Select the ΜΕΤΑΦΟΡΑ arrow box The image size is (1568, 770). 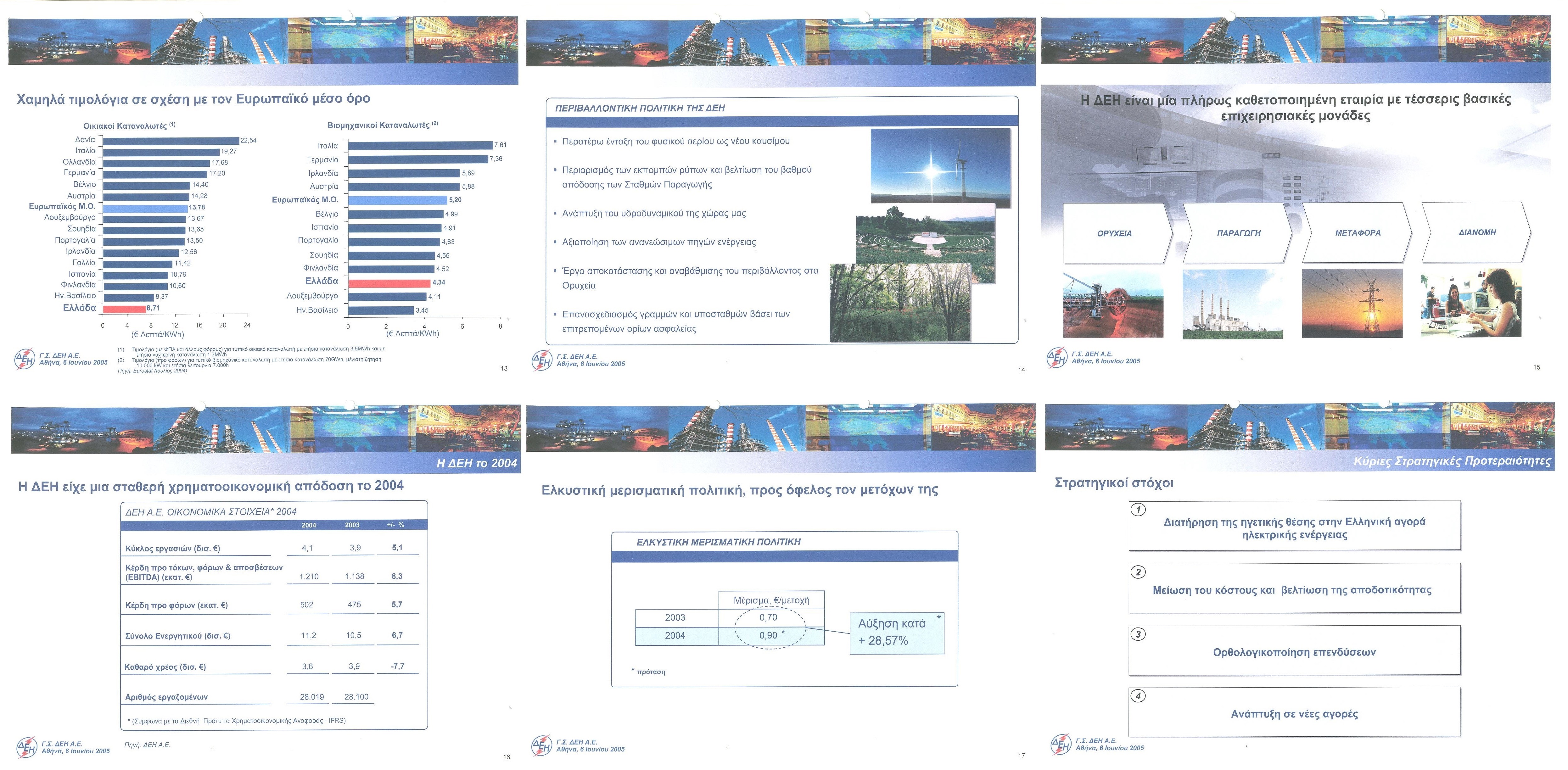tap(1357, 232)
